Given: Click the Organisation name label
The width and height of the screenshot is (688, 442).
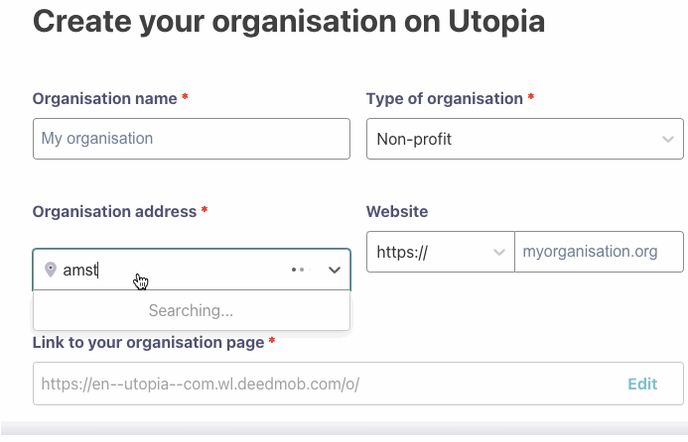Looking at the screenshot, I should click(x=105, y=99).
